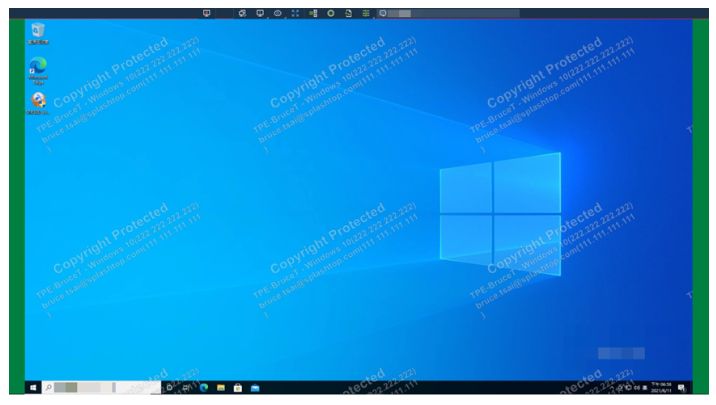Image resolution: width=716 pixels, height=405 pixels.
Task: Open the green sliders settings icon
Action: (366, 13)
